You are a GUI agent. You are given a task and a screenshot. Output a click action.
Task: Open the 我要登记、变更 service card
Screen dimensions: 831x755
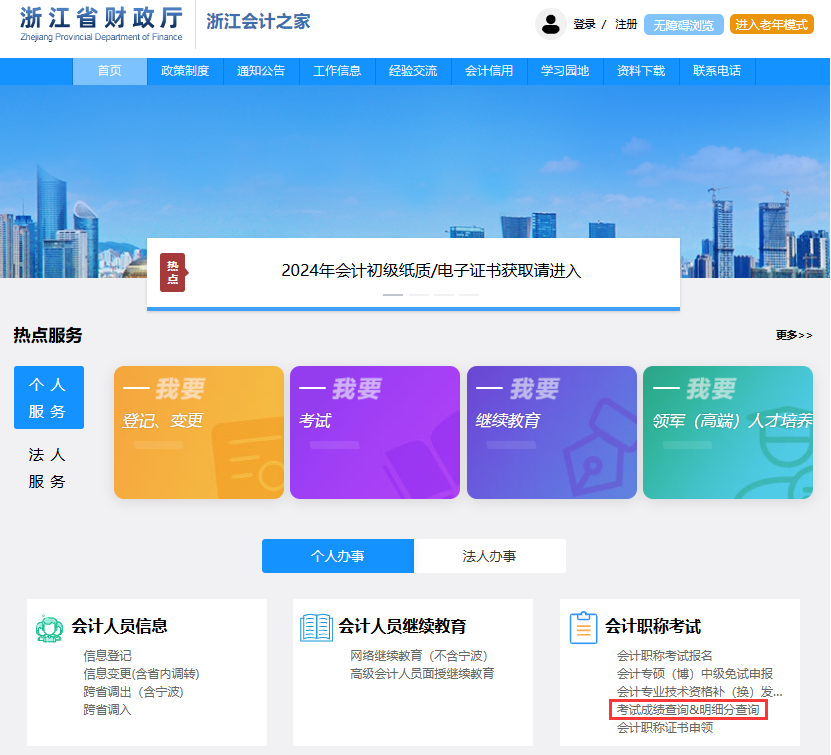coord(198,432)
